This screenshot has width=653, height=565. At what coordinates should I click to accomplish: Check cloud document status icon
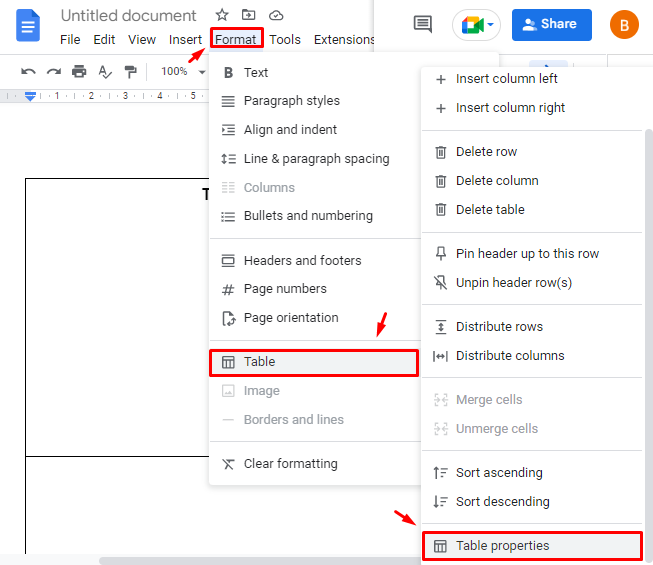tap(276, 16)
